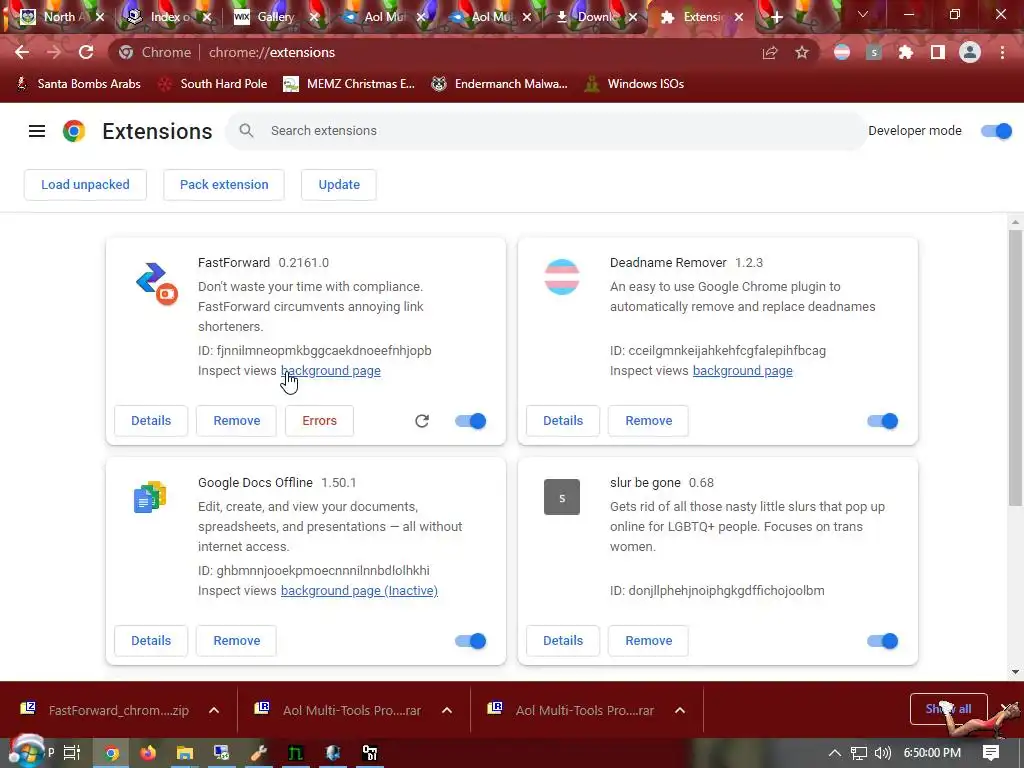Open the Chrome profile avatar

point(970,52)
